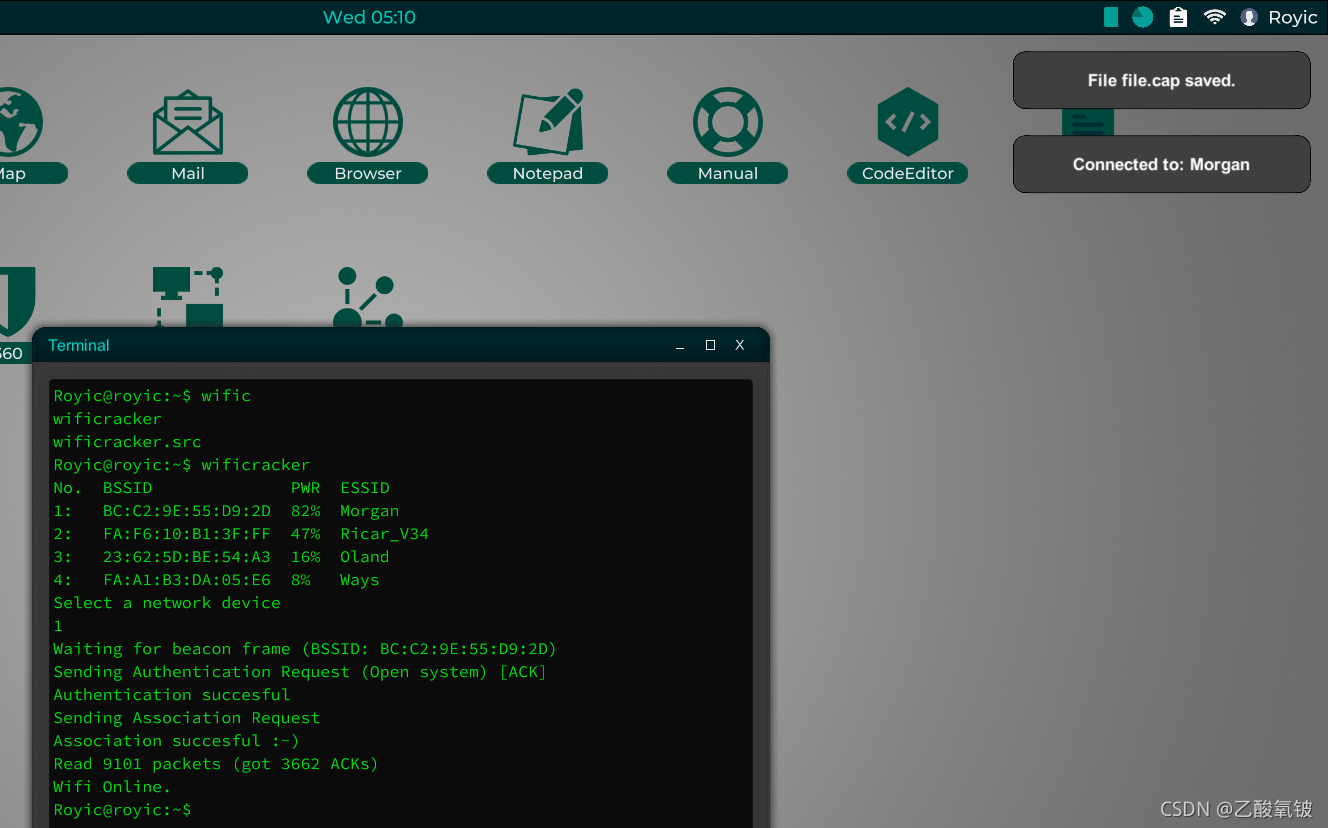Click the Browser label button

[x=368, y=173]
